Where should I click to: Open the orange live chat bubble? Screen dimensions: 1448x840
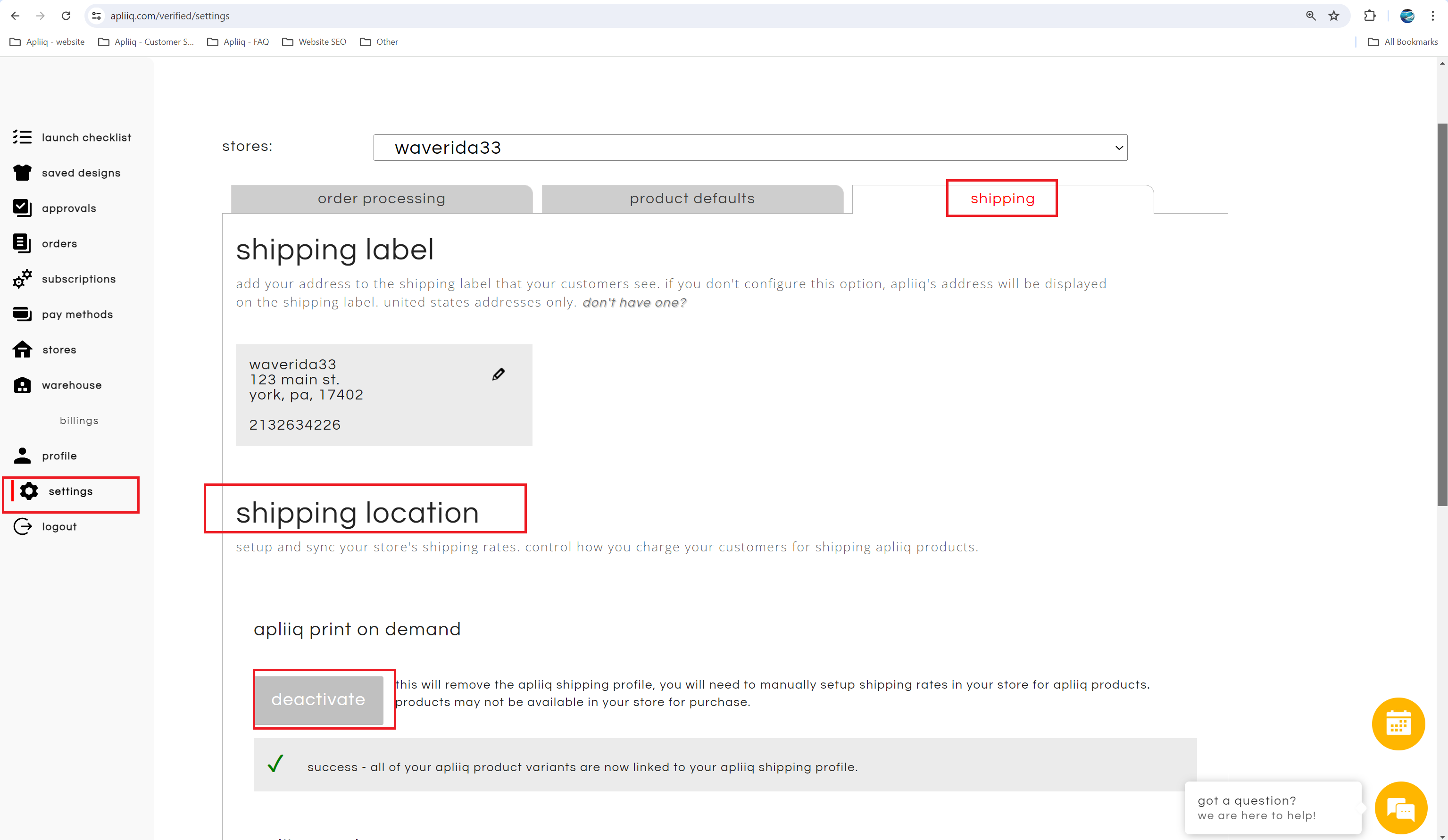click(1400, 808)
